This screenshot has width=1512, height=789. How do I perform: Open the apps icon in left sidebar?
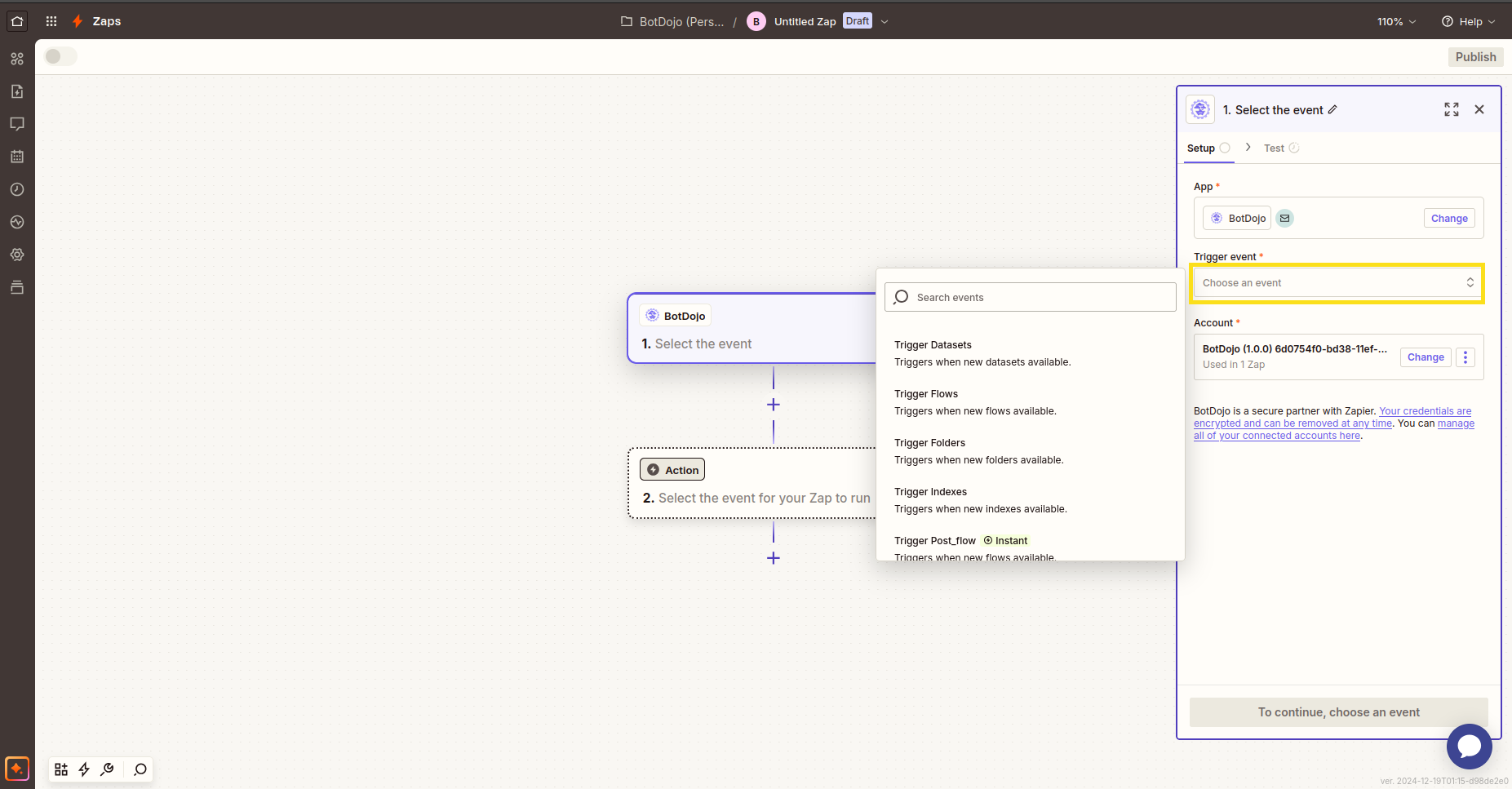pyautogui.click(x=17, y=59)
